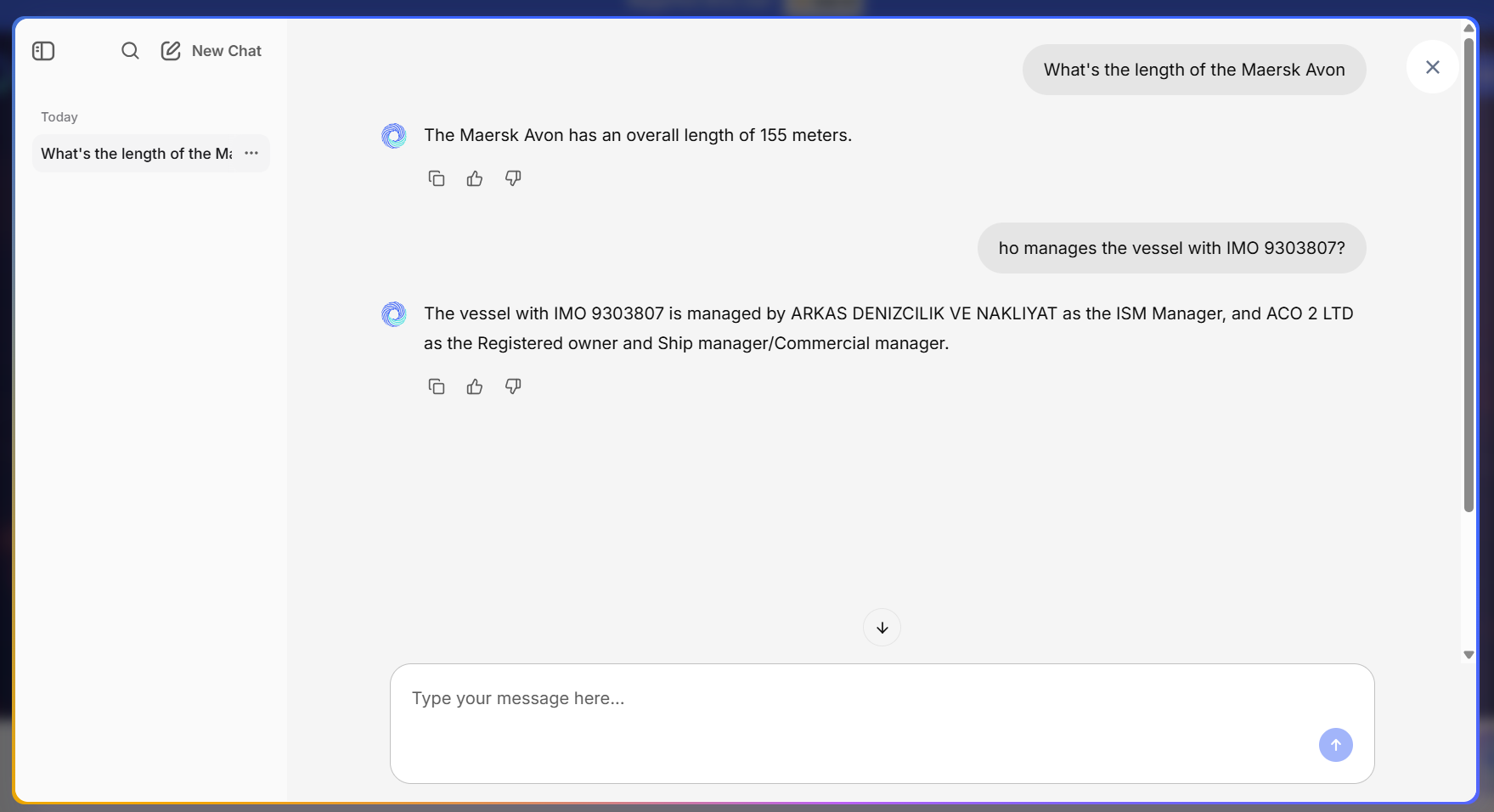
Task: Copy the IMO 9303807 manager answer
Action: (437, 386)
